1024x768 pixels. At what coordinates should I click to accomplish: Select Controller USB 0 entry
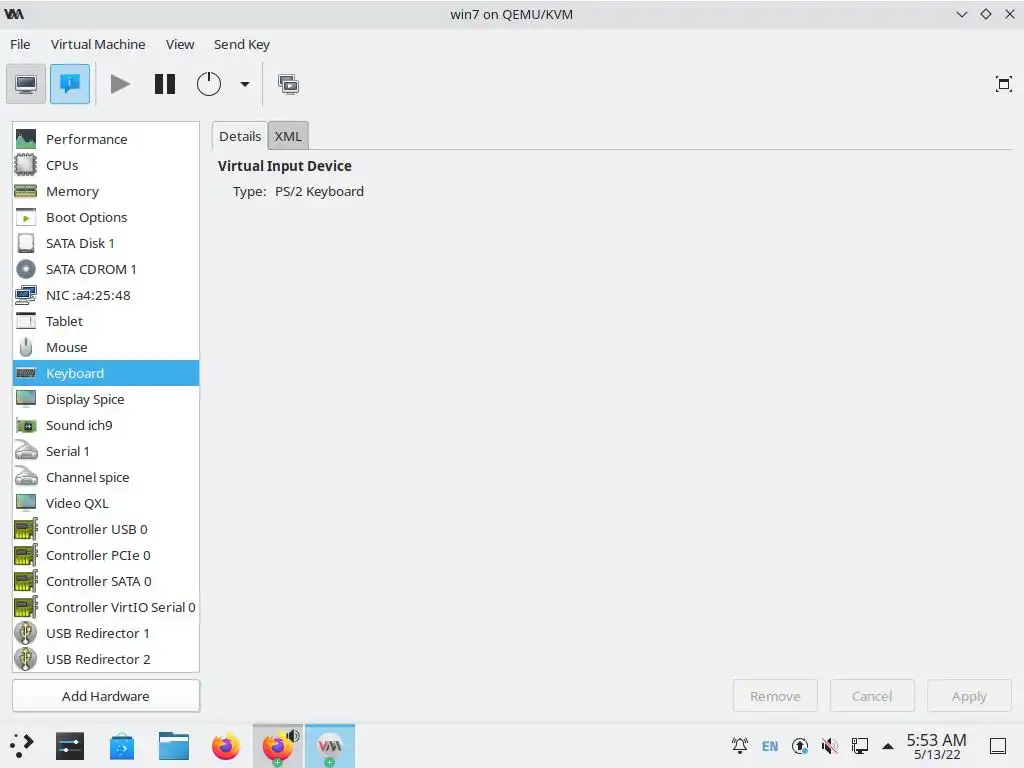coord(106,529)
